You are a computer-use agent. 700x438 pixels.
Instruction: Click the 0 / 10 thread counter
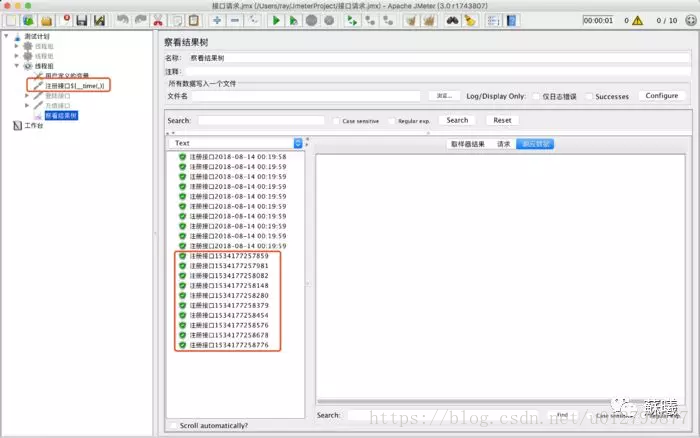667,21
